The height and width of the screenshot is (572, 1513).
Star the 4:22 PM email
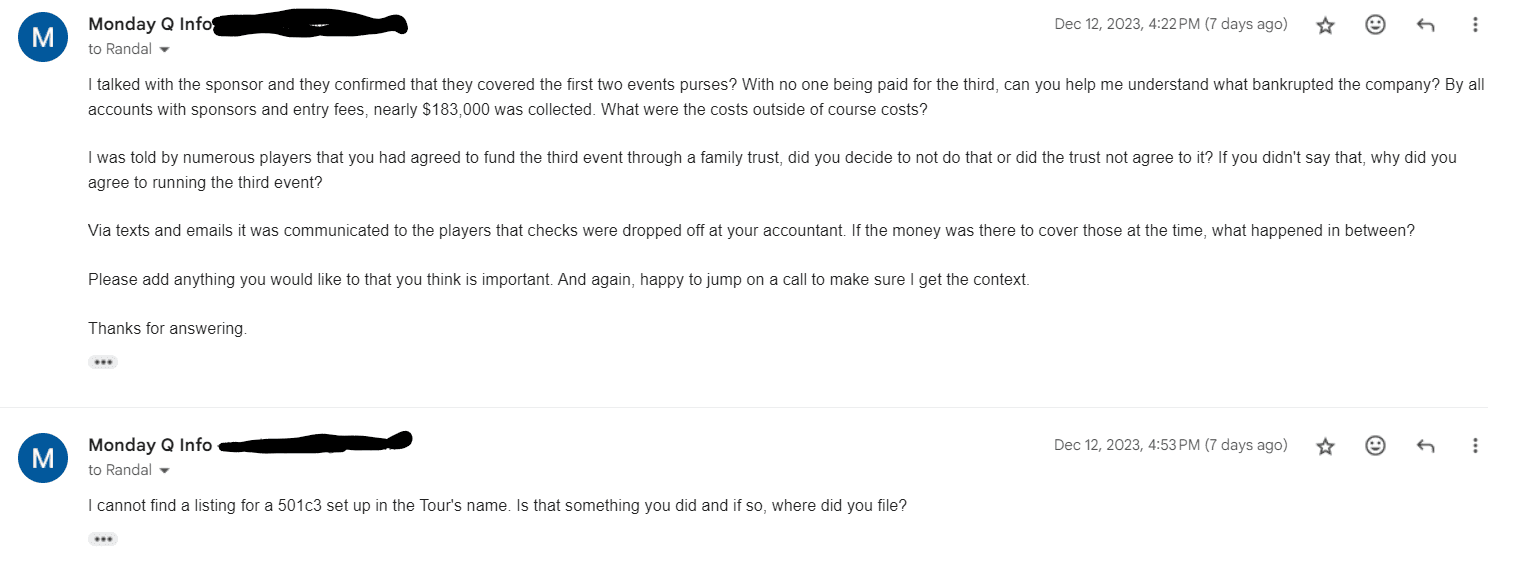click(x=1325, y=26)
